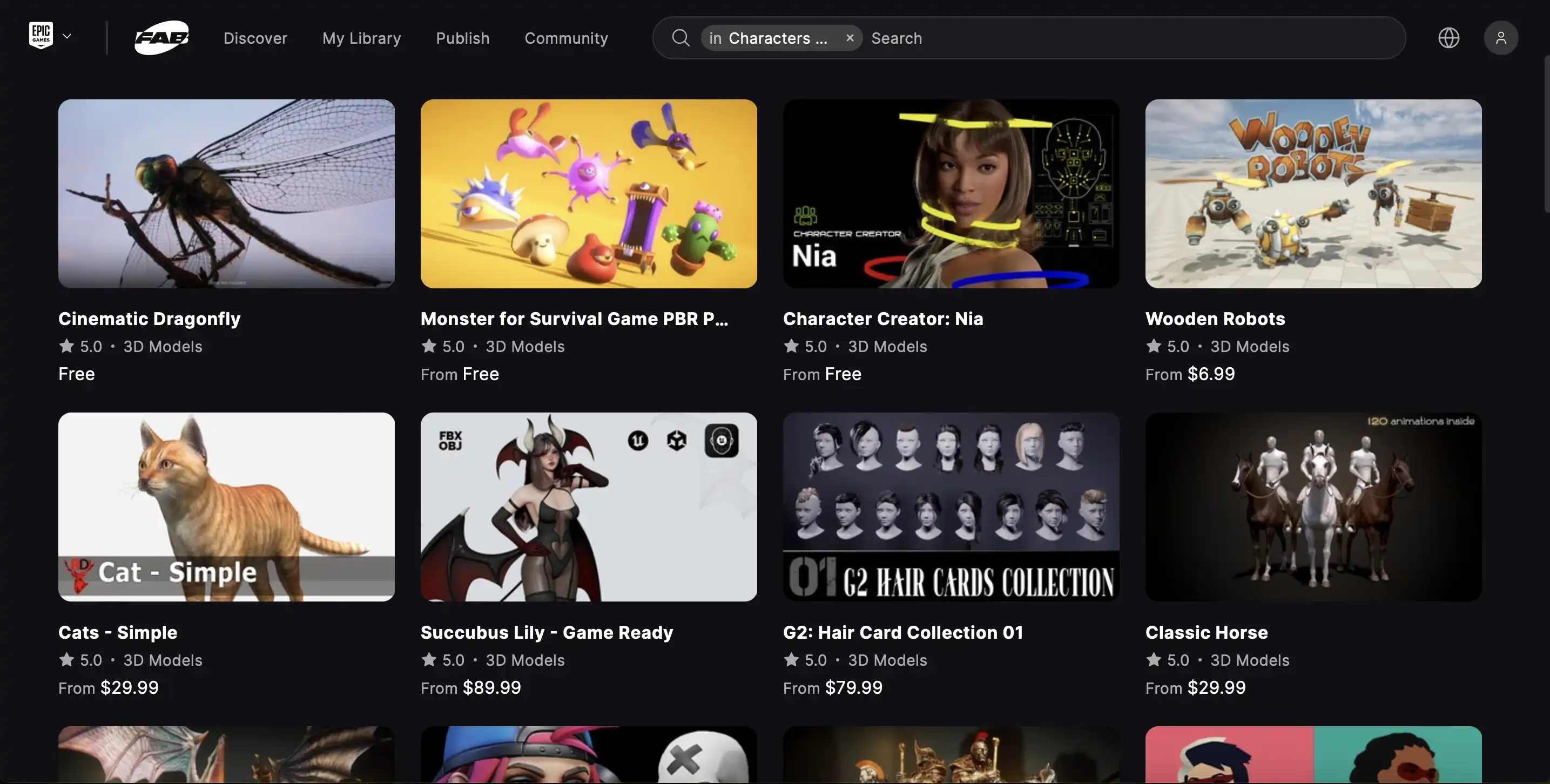Click the Epic Games logo icon
This screenshot has height=784, width=1550.
pos(41,36)
